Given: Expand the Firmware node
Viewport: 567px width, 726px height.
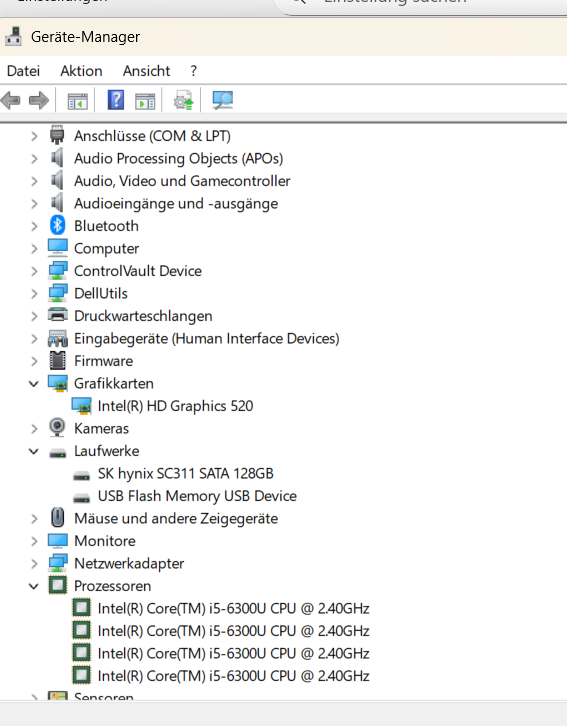Looking at the screenshot, I should [x=34, y=361].
